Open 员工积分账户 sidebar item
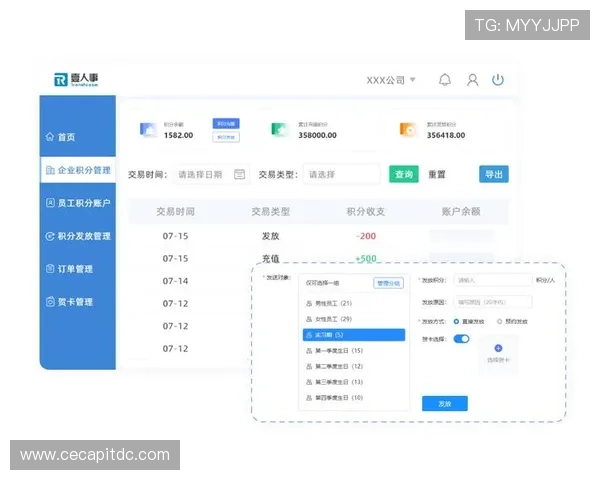Image resolution: width=600 pixels, height=480 pixels. tap(78, 203)
